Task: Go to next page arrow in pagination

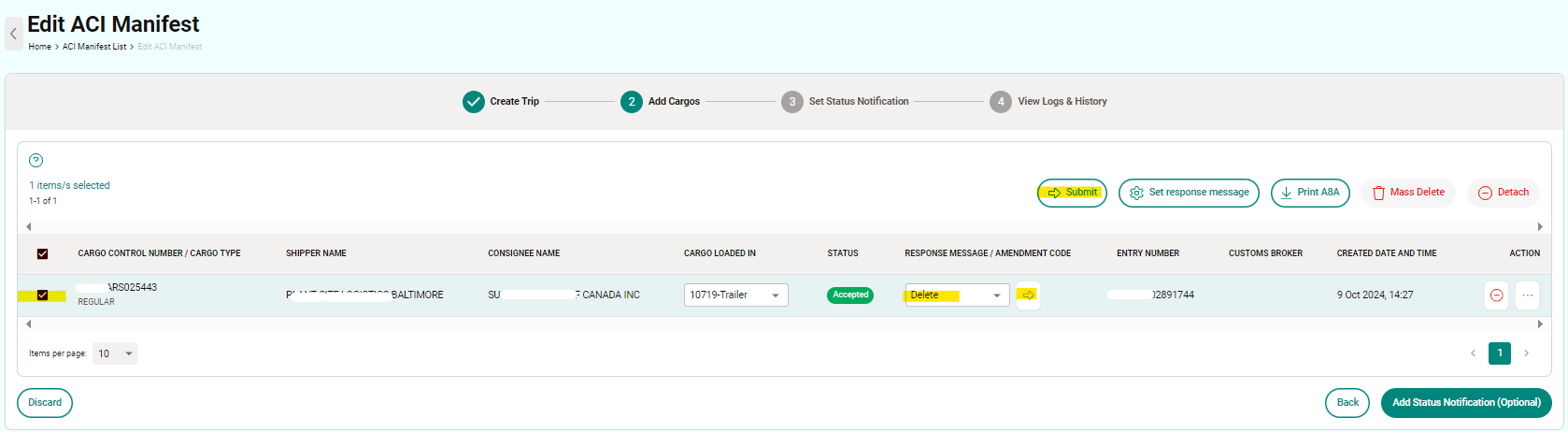Action: [1527, 353]
